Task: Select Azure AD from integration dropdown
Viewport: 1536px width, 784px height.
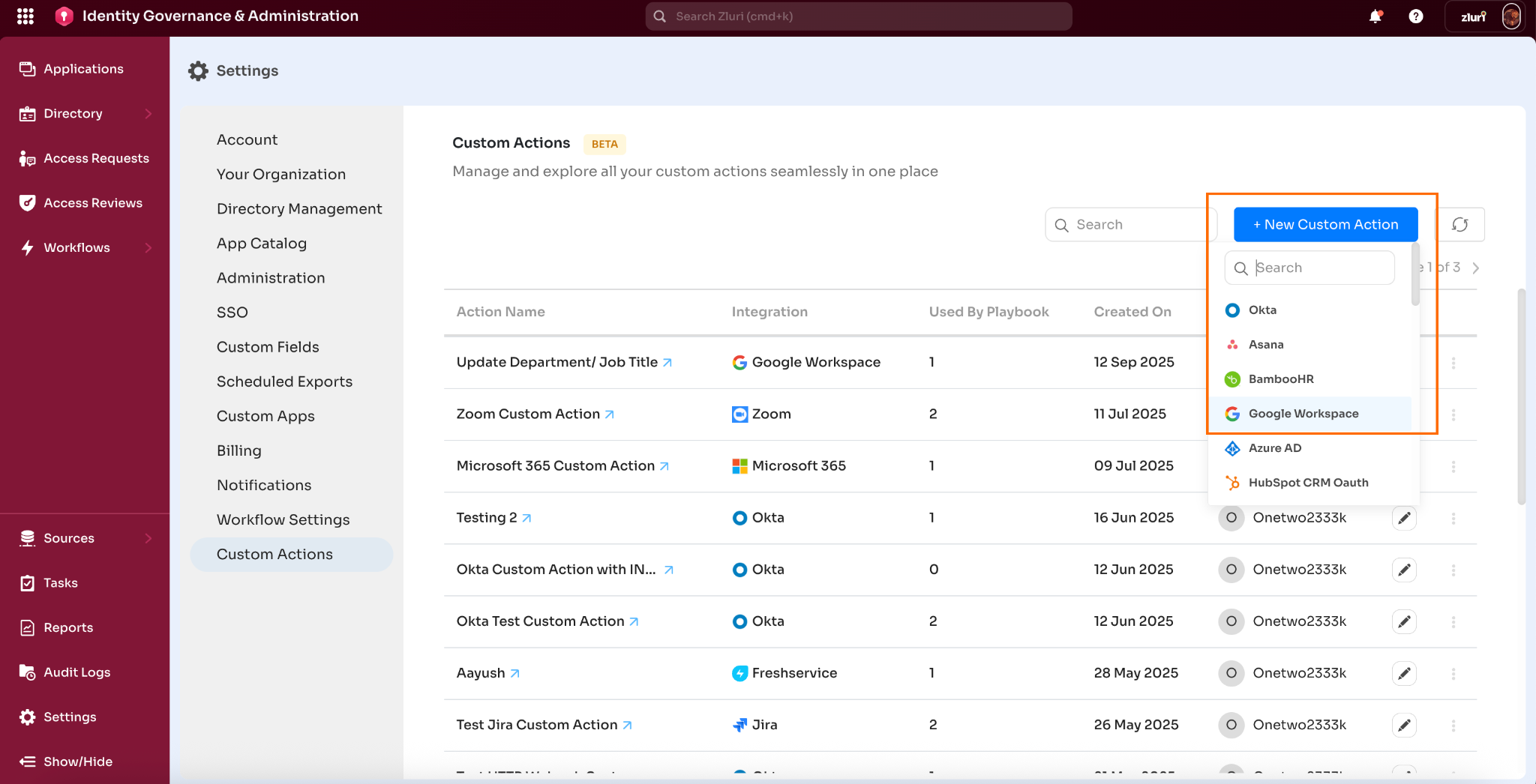Action: 1310,448
